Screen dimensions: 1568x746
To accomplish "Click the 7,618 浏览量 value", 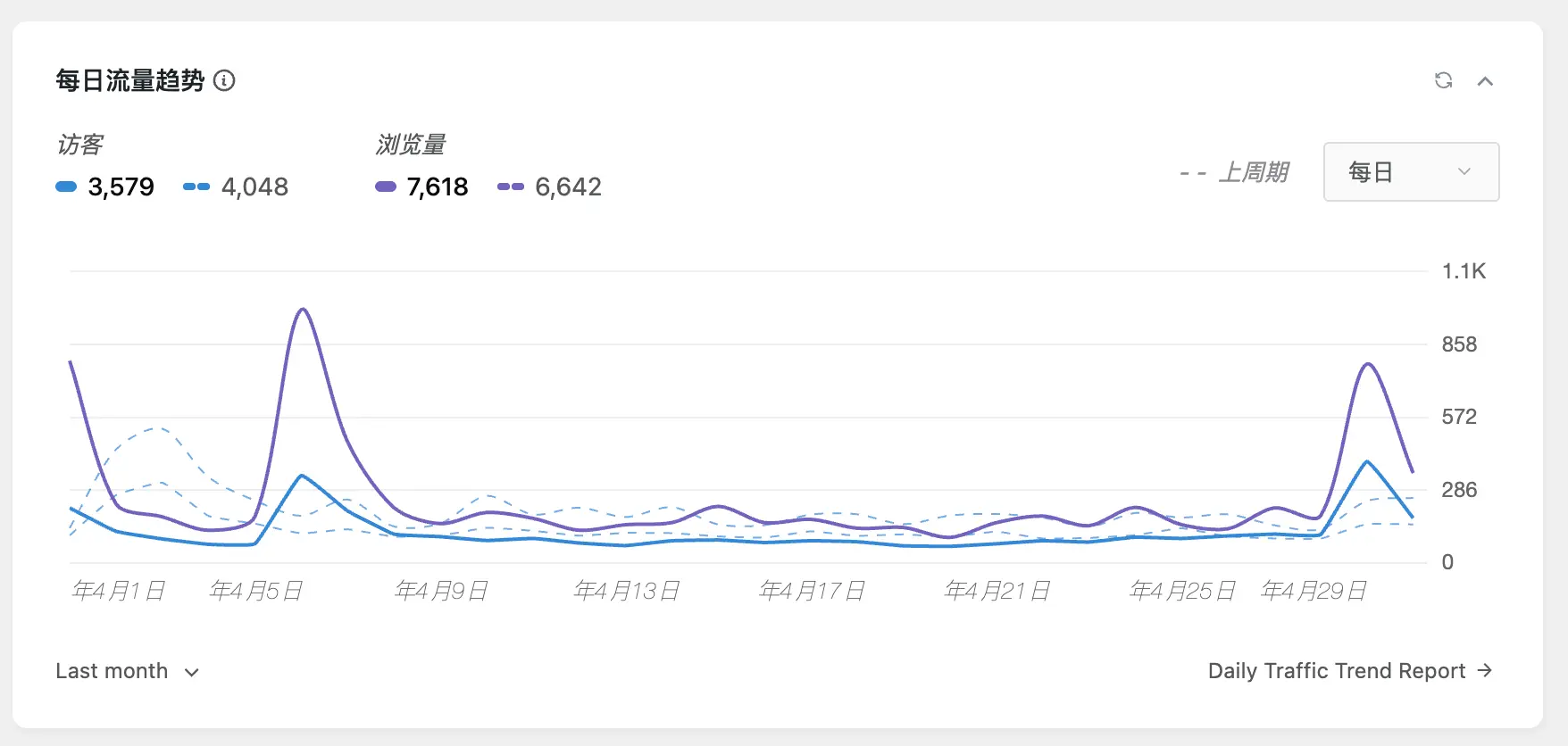I will point(437,187).
